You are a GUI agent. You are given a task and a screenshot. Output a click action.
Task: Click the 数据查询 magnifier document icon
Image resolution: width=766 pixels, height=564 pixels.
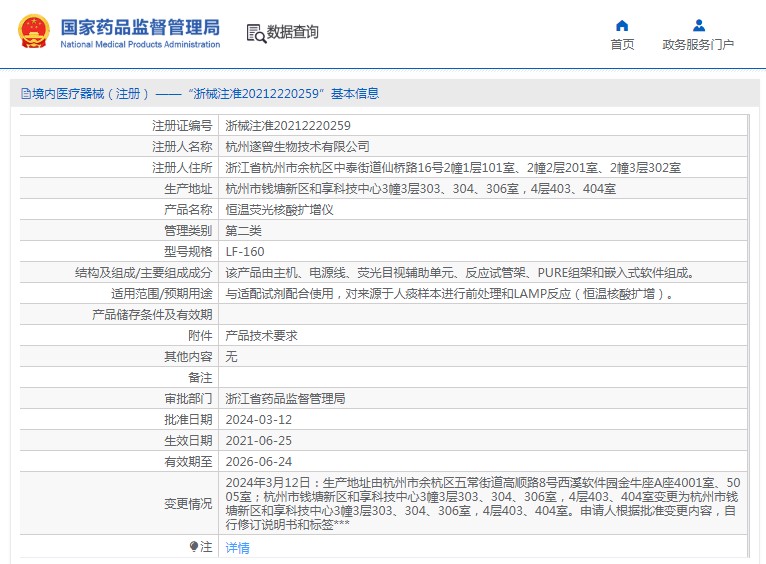click(x=256, y=33)
